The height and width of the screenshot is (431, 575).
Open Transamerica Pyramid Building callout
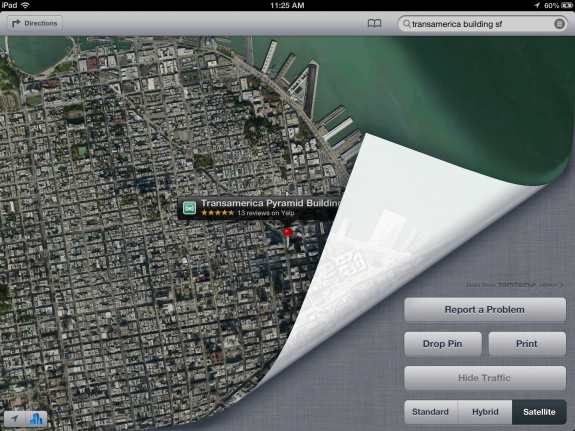(x=260, y=208)
